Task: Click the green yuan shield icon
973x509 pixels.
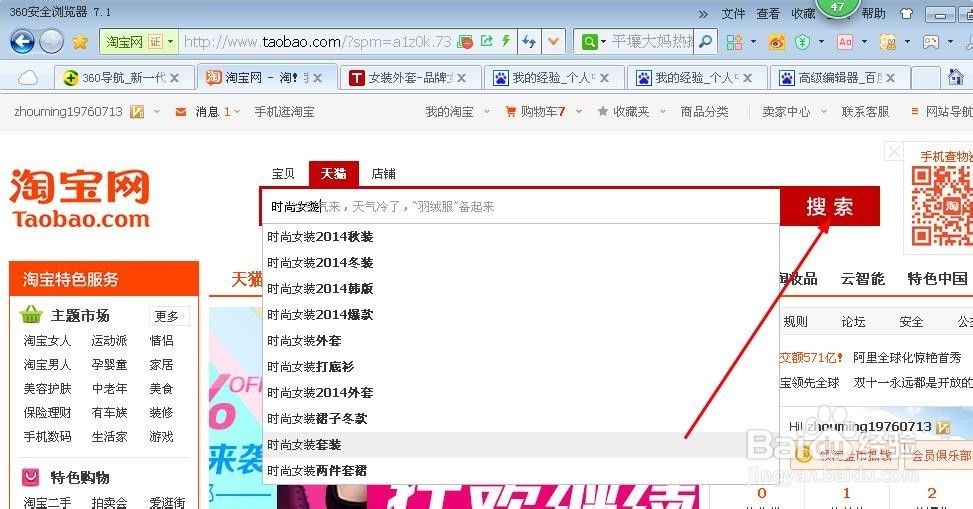Action: point(802,42)
